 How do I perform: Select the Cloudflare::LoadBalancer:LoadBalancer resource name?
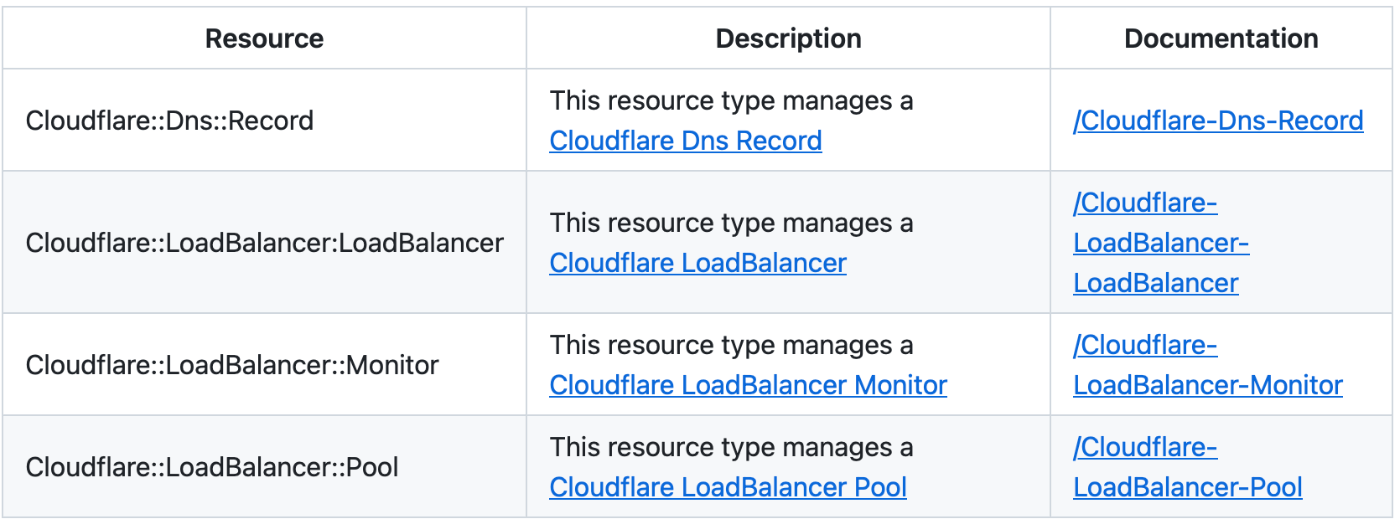(x=264, y=243)
